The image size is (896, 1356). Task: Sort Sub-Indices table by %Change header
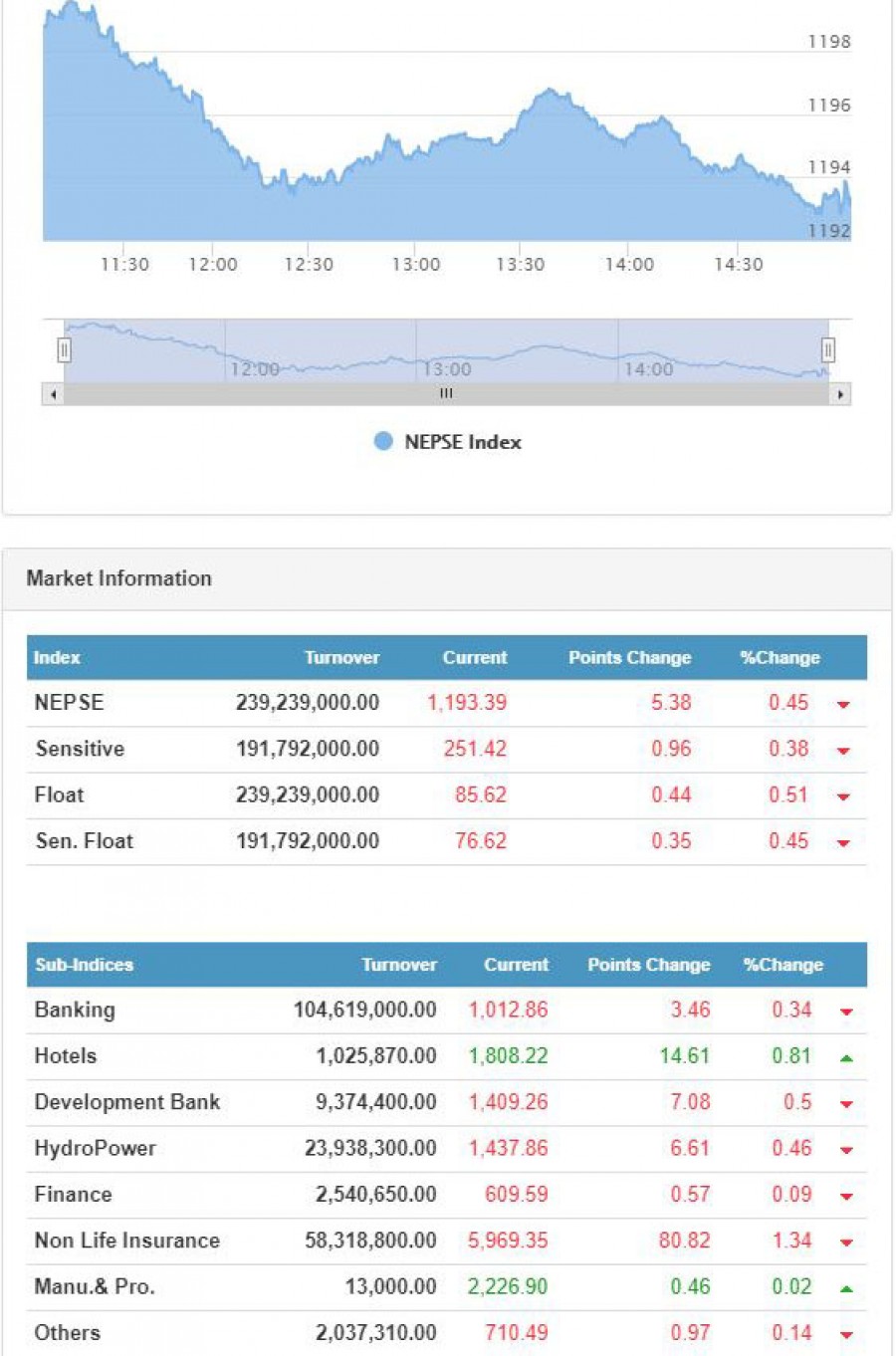pos(783,965)
